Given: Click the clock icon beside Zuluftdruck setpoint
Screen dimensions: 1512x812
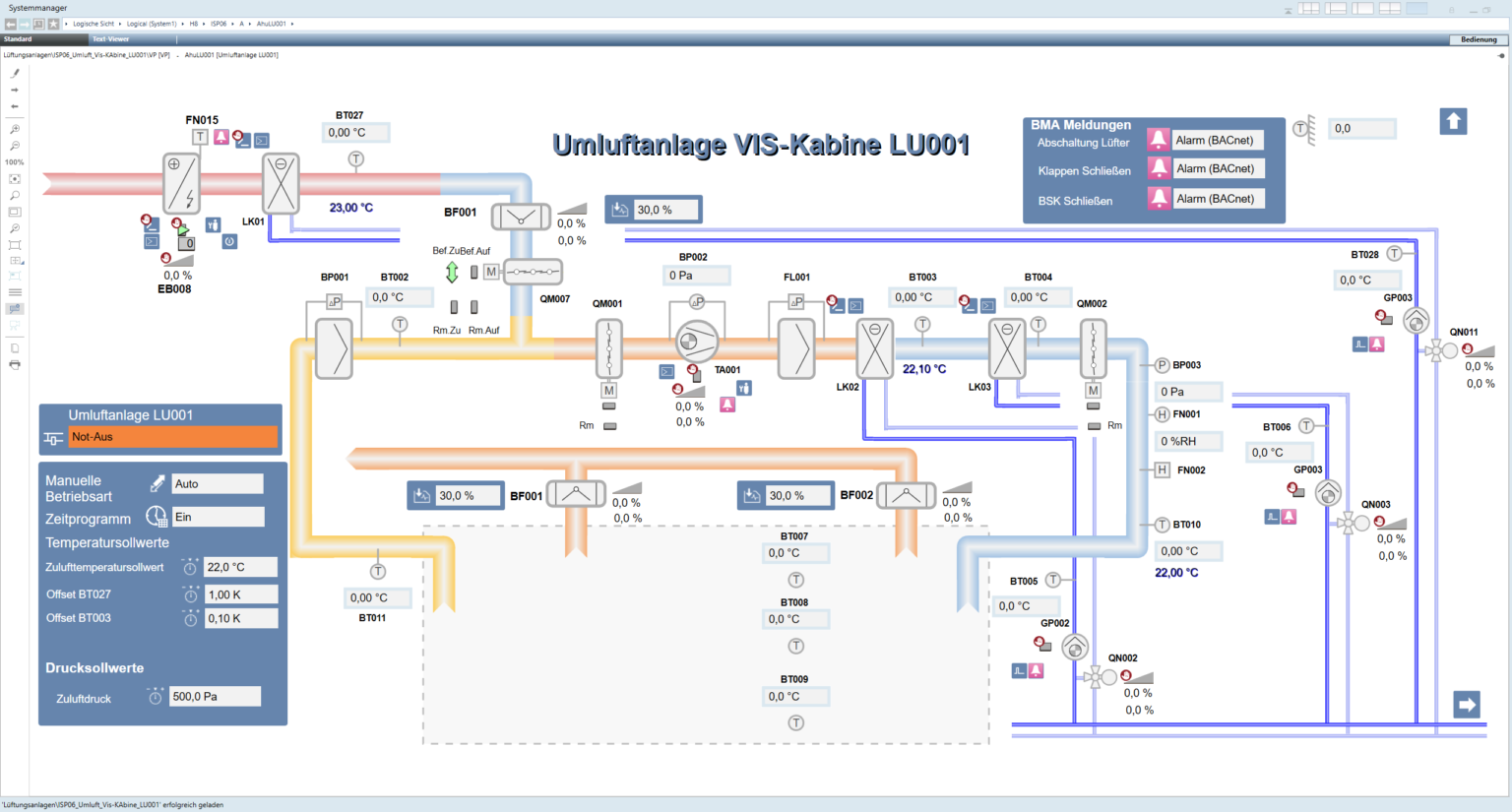Looking at the screenshot, I should point(155,698).
